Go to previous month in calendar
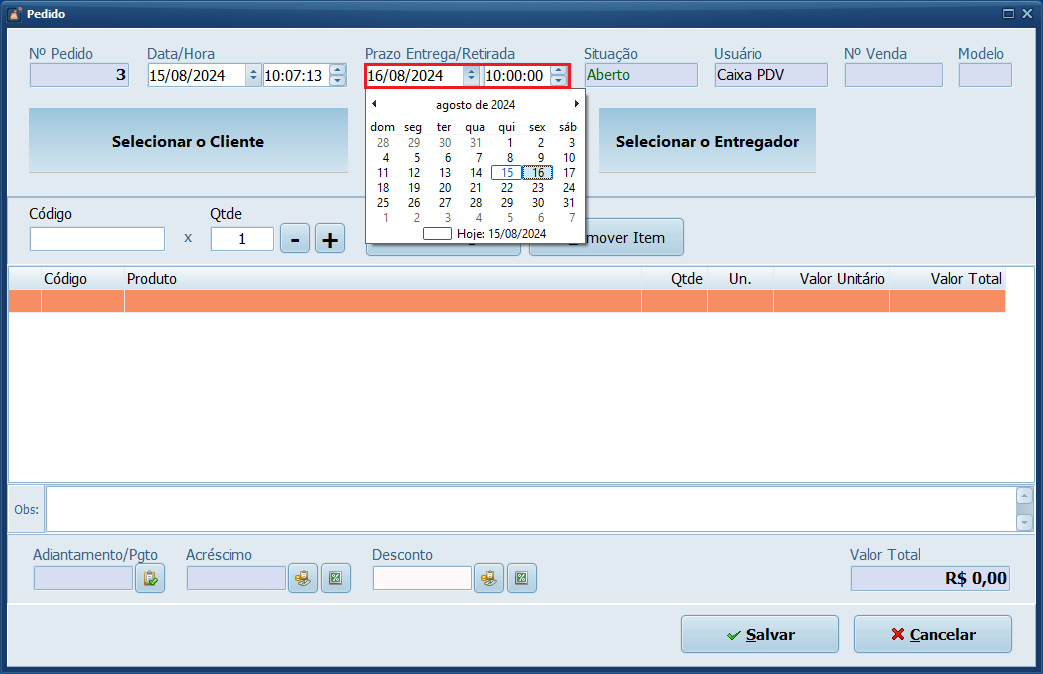1043x674 pixels. coord(374,104)
